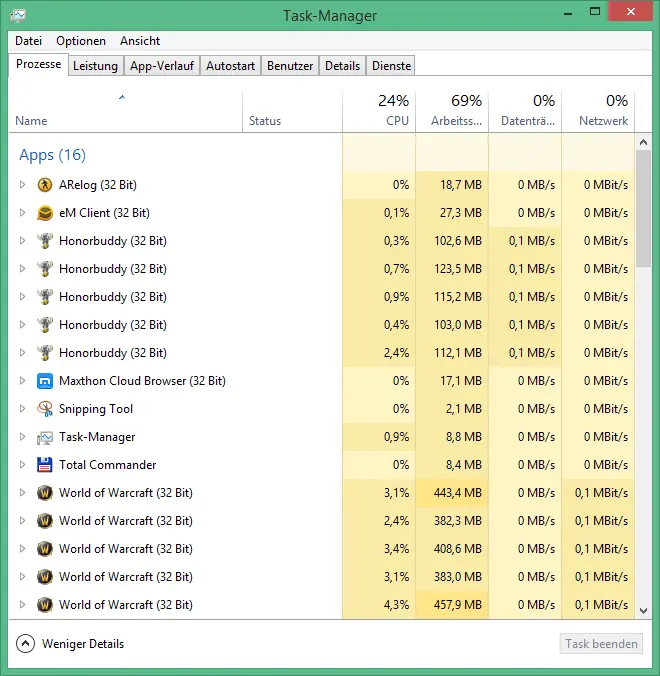
Task: Switch to the App-Verlauf tab
Action: (x=162, y=66)
